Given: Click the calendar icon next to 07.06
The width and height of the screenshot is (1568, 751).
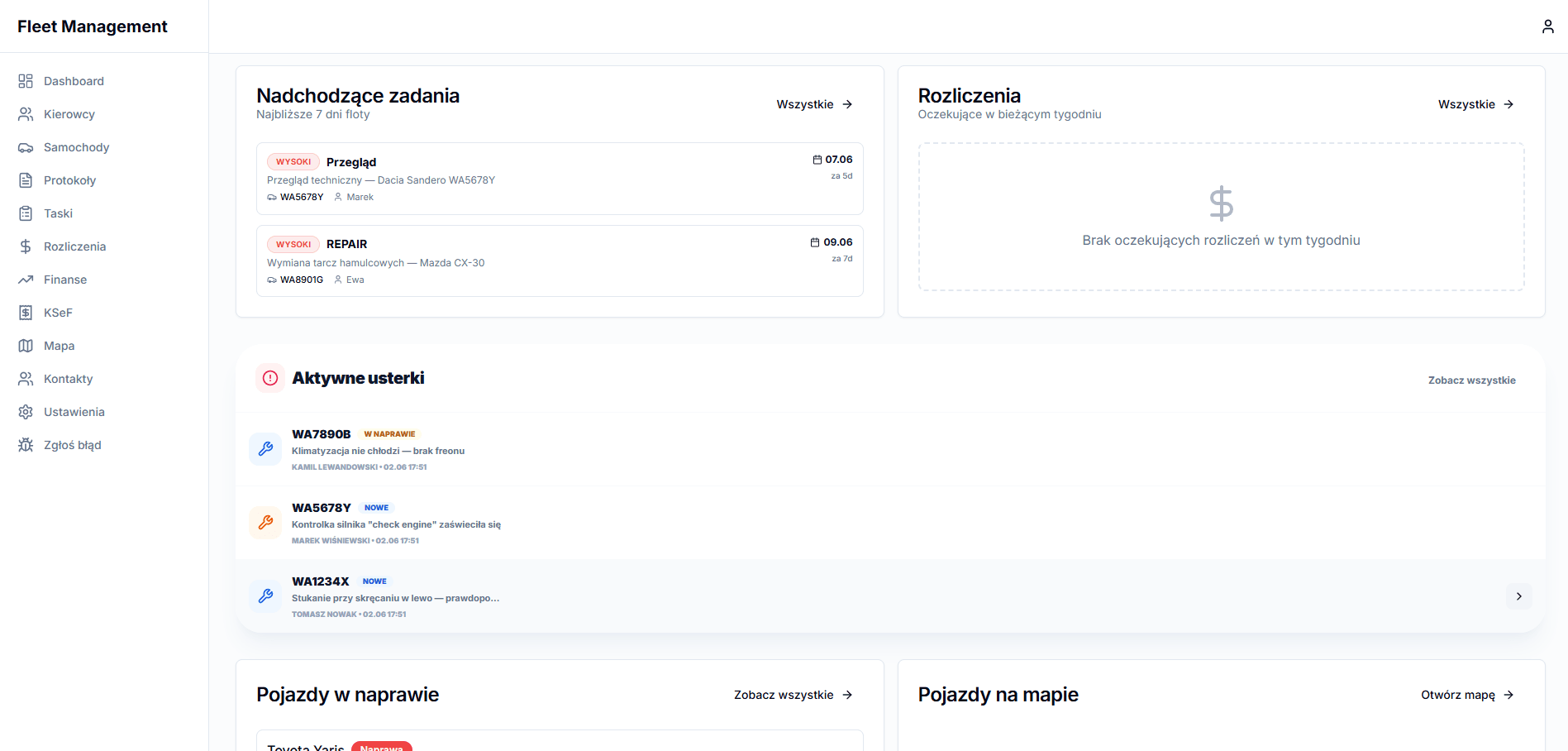Looking at the screenshot, I should pyautogui.click(x=817, y=160).
